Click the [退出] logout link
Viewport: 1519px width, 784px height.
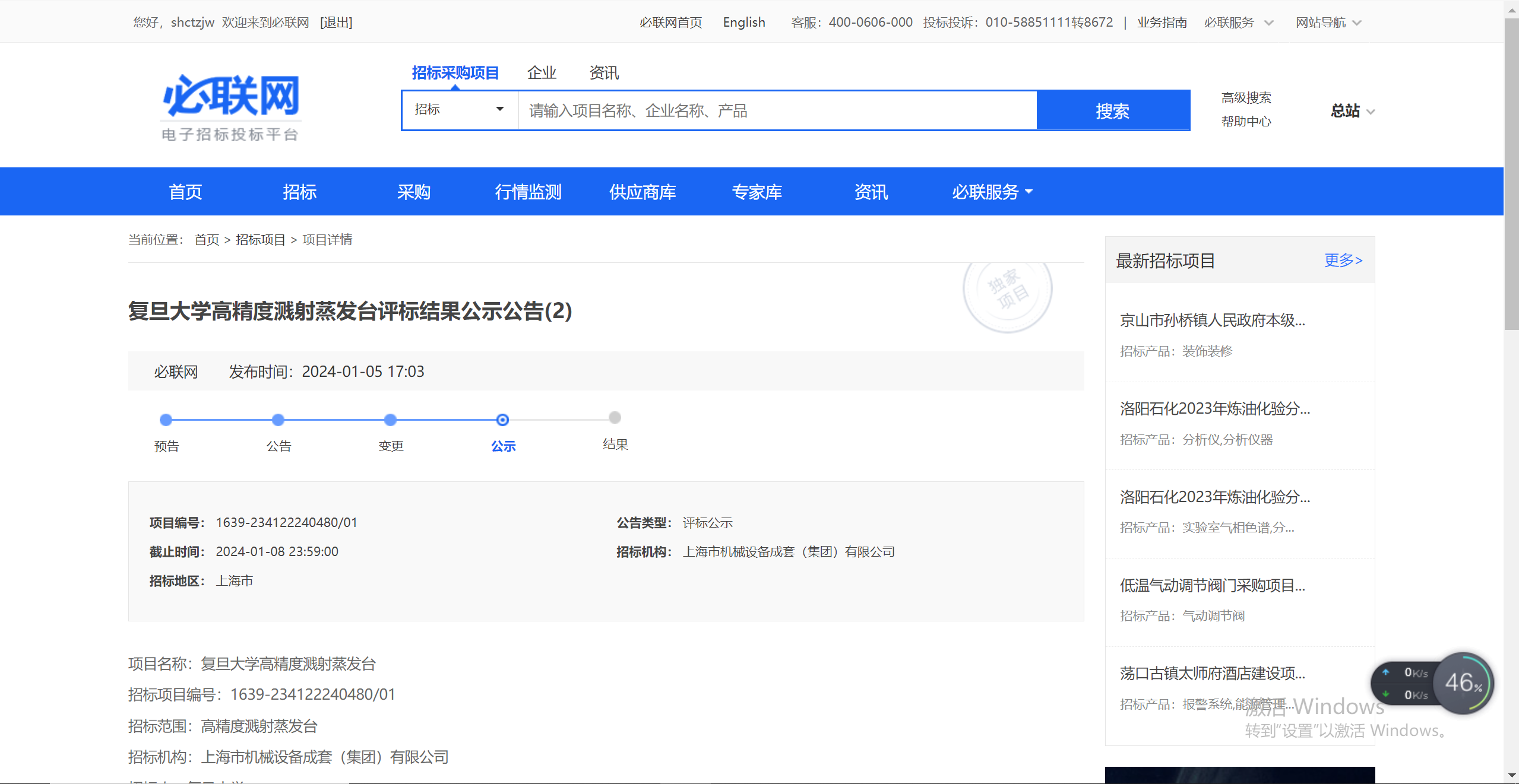[x=336, y=23]
